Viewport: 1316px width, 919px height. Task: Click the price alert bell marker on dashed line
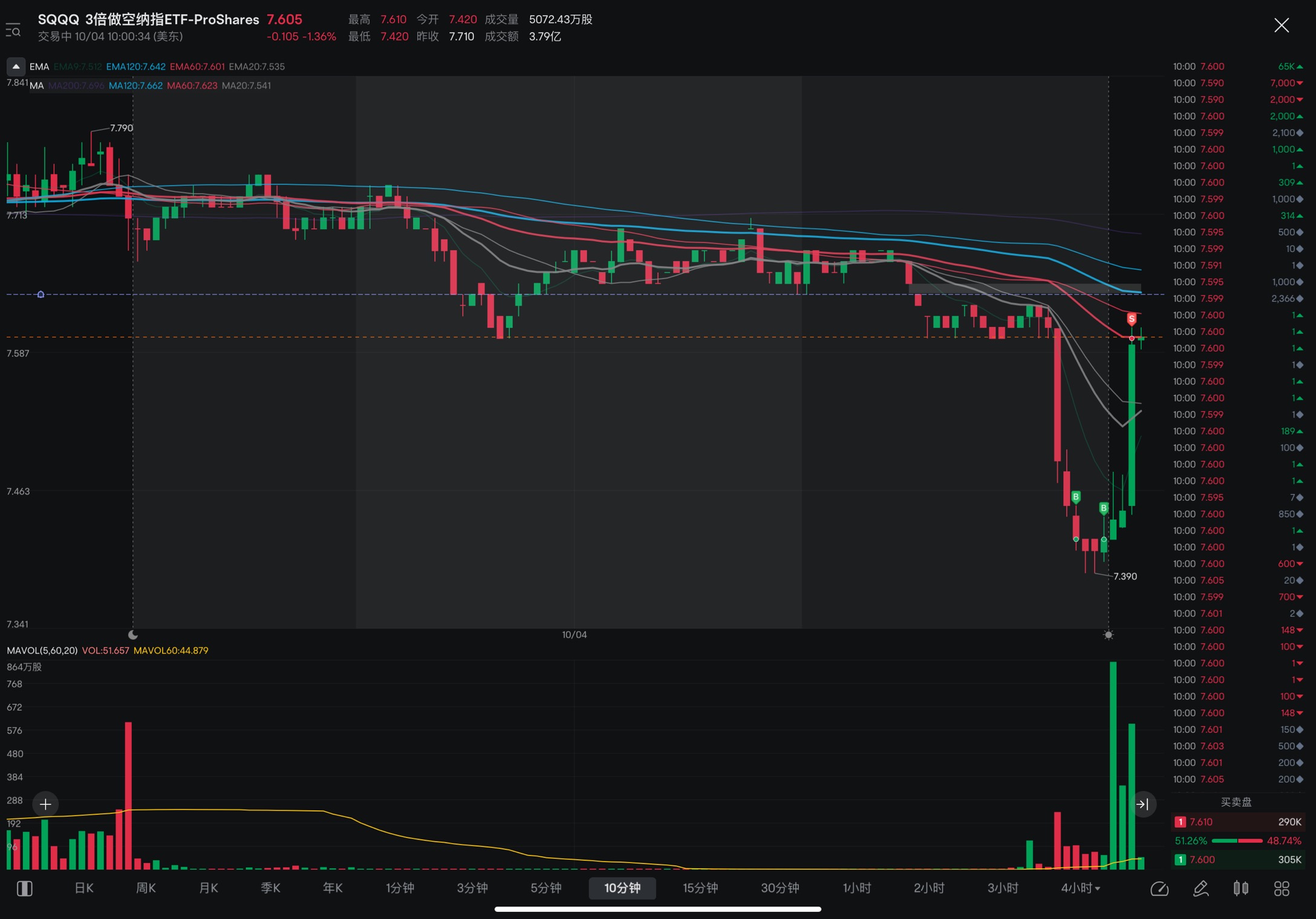[x=41, y=294]
